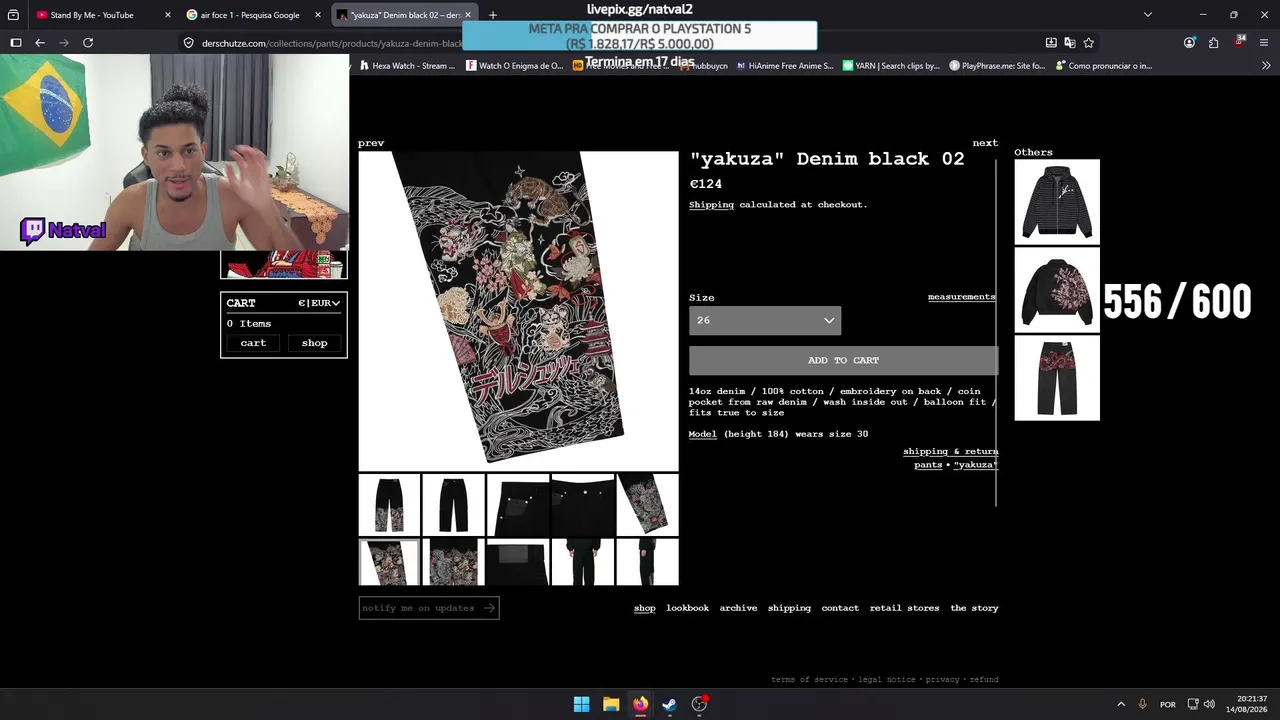Viewport: 1280px width, 720px height.
Task: Select the first thumbnail showing jeans front view
Action: click(x=390, y=504)
